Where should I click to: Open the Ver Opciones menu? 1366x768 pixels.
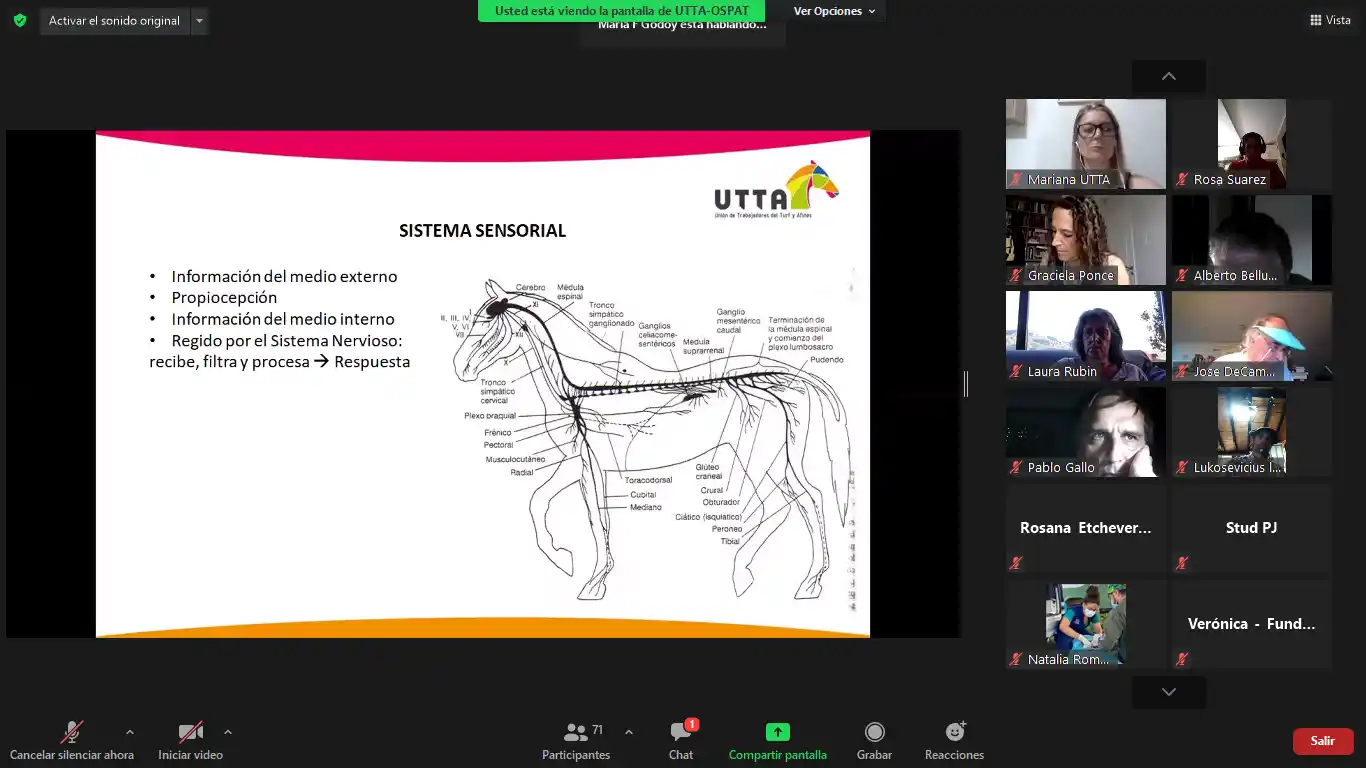[834, 11]
